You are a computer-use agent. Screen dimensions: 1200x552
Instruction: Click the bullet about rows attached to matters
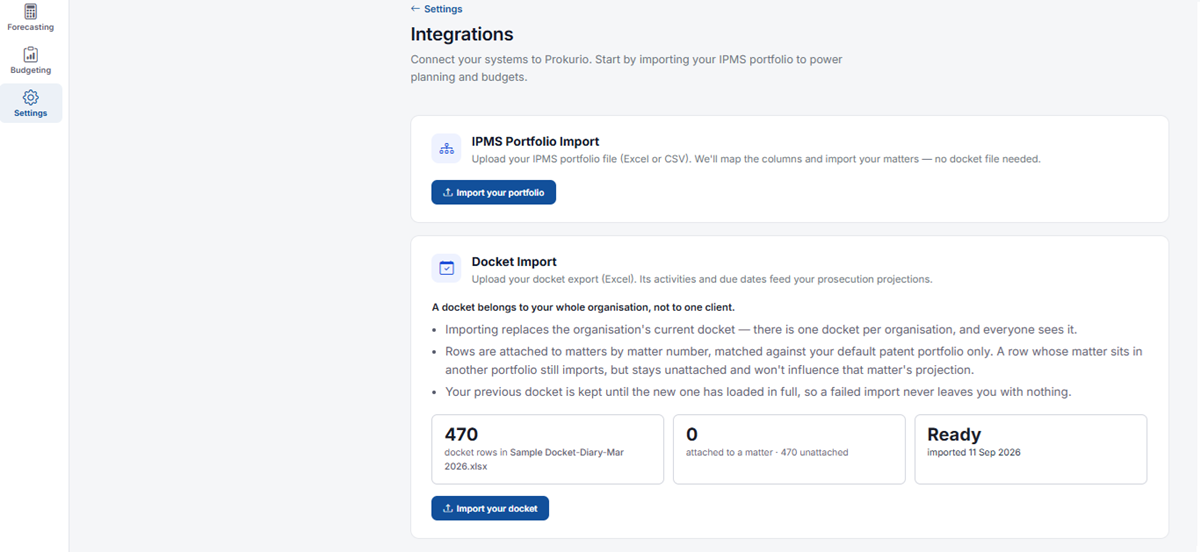coord(794,361)
